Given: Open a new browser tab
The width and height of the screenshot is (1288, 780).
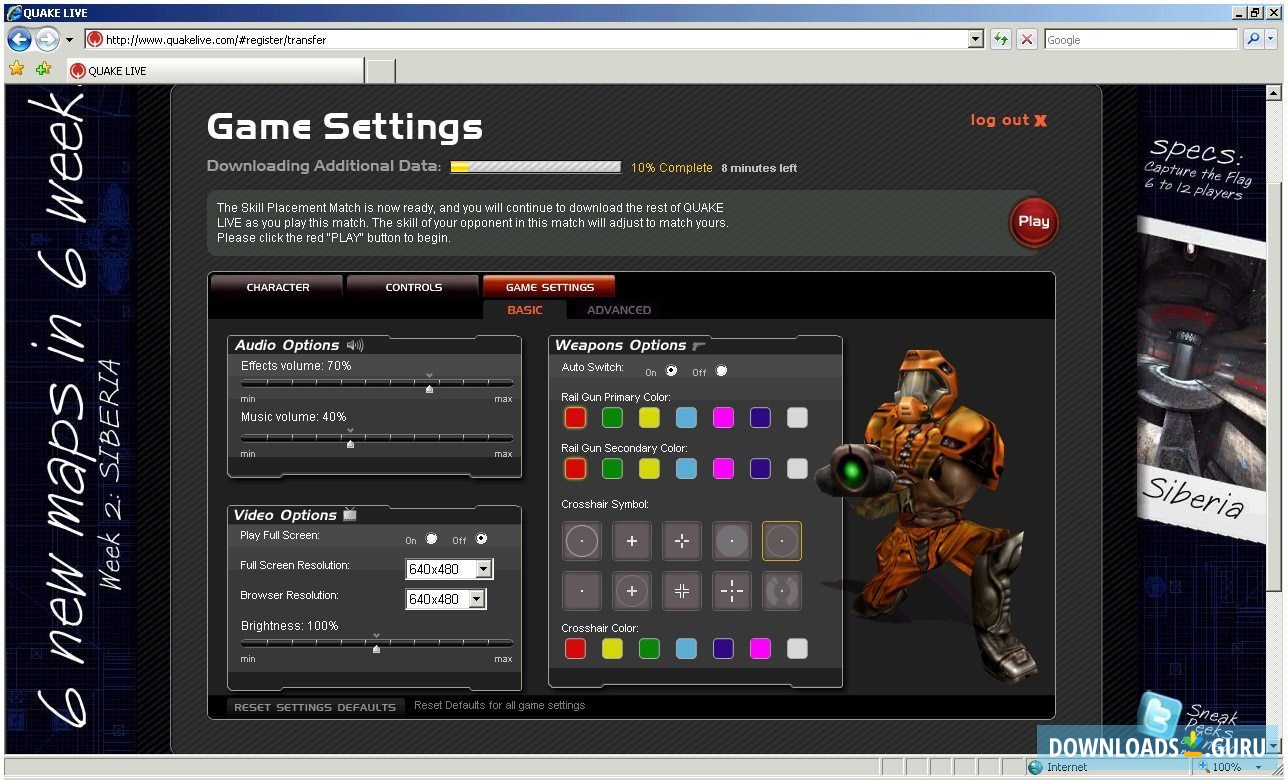Looking at the screenshot, I should pos(381,71).
